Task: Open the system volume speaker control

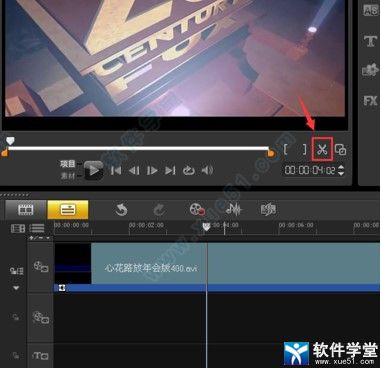Action: (x=207, y=171)
